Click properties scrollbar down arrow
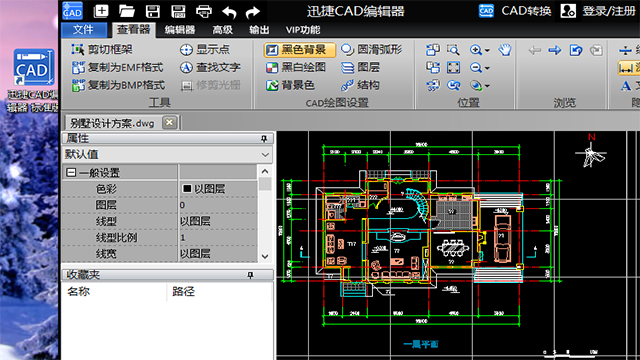This screenshot has height=360, width=640. pyautogui.click(x=265, y=256)
